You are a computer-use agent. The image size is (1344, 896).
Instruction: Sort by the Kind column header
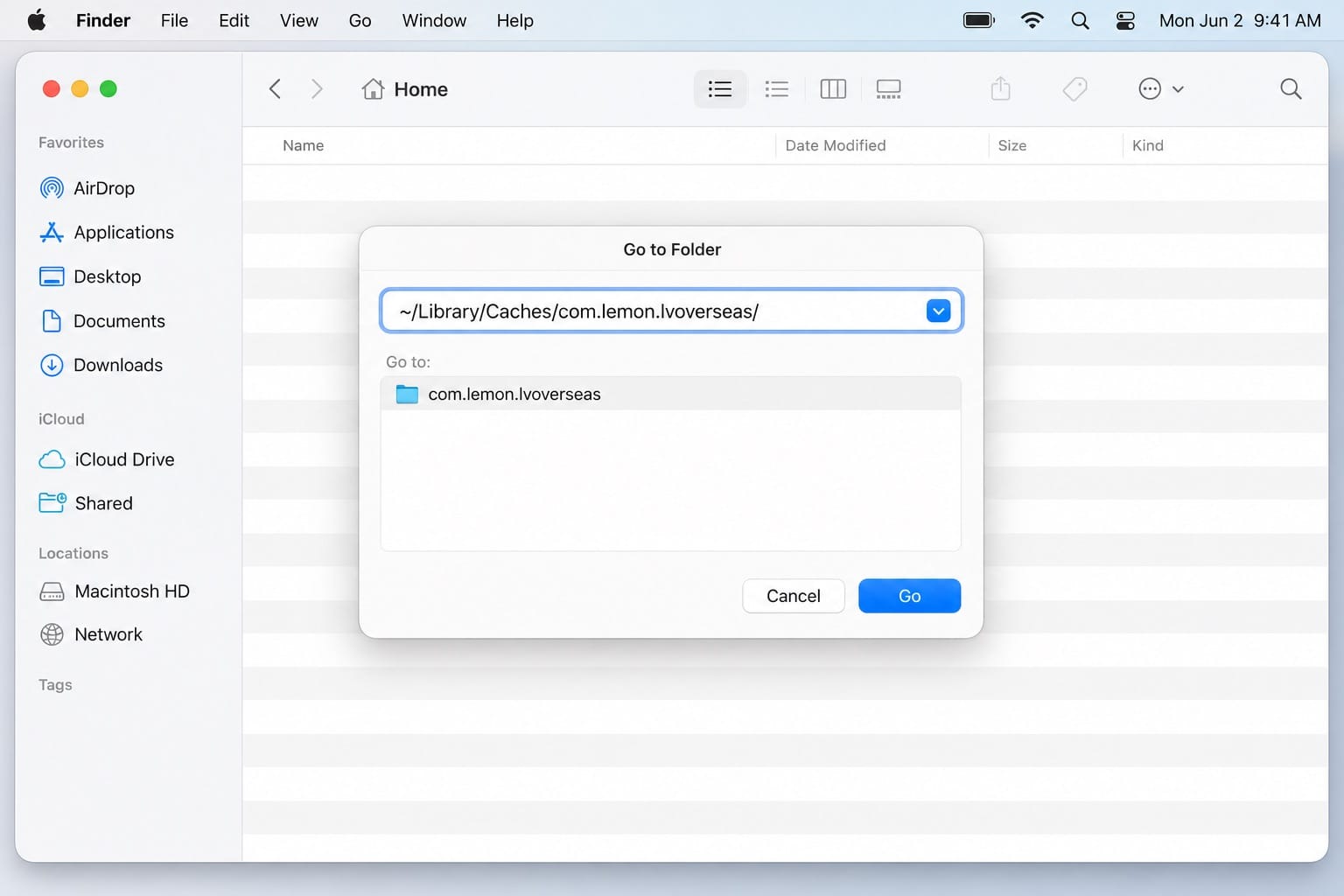click(x=1148, y=145)
